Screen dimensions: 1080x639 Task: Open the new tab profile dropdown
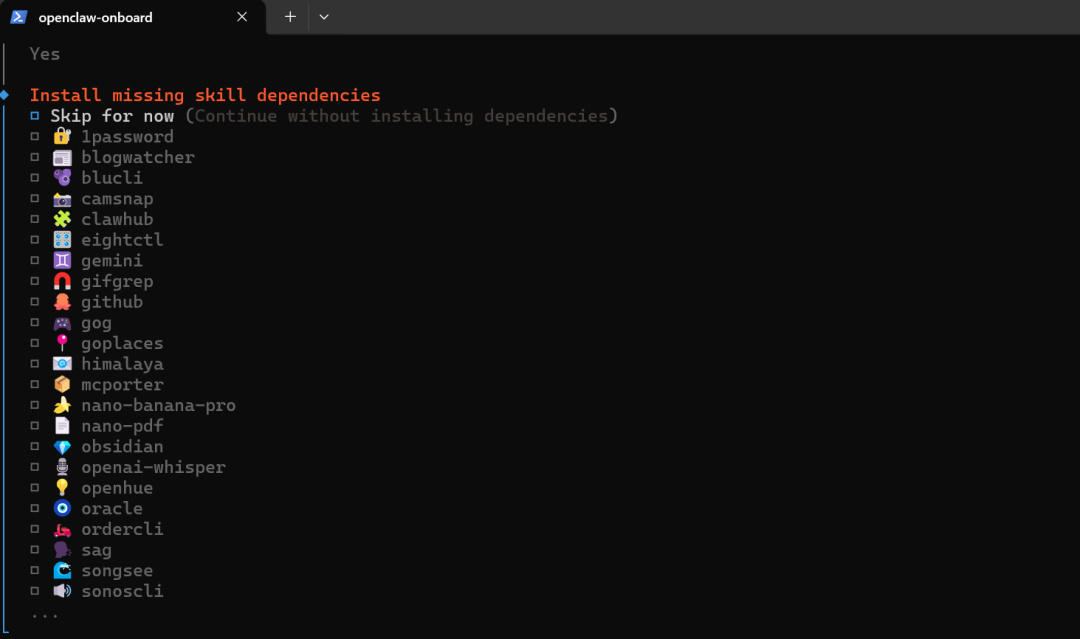click(323, 17)
